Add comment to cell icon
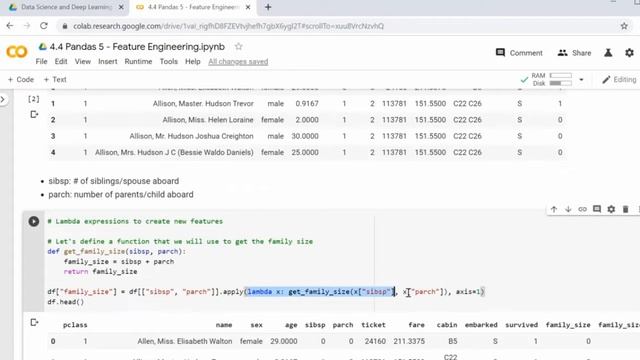The height and width of the screenshot is (360, 640). (x=597, y=209)
